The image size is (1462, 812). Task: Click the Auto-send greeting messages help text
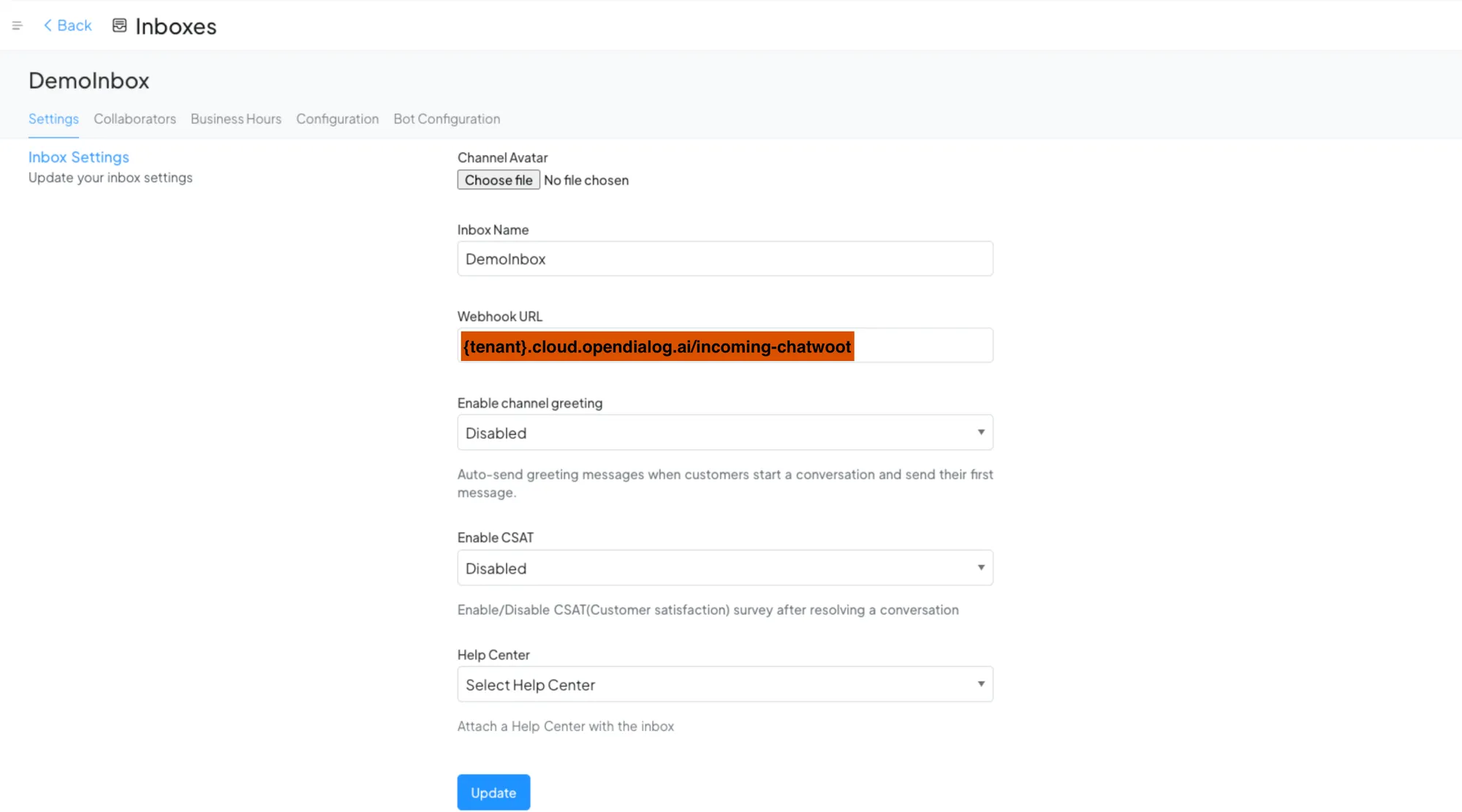point(725,483)
